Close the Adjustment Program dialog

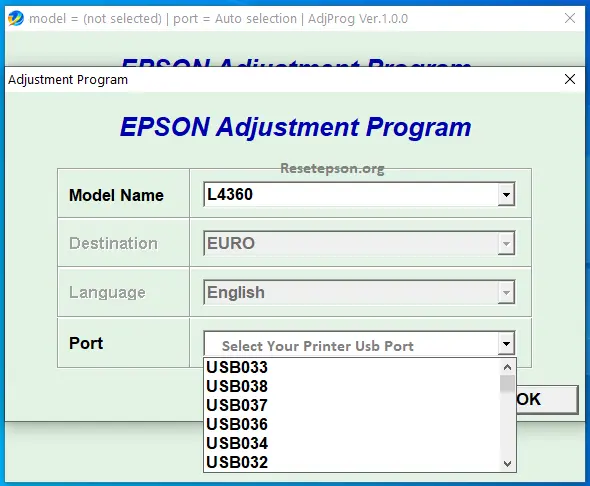coord(570,79)
